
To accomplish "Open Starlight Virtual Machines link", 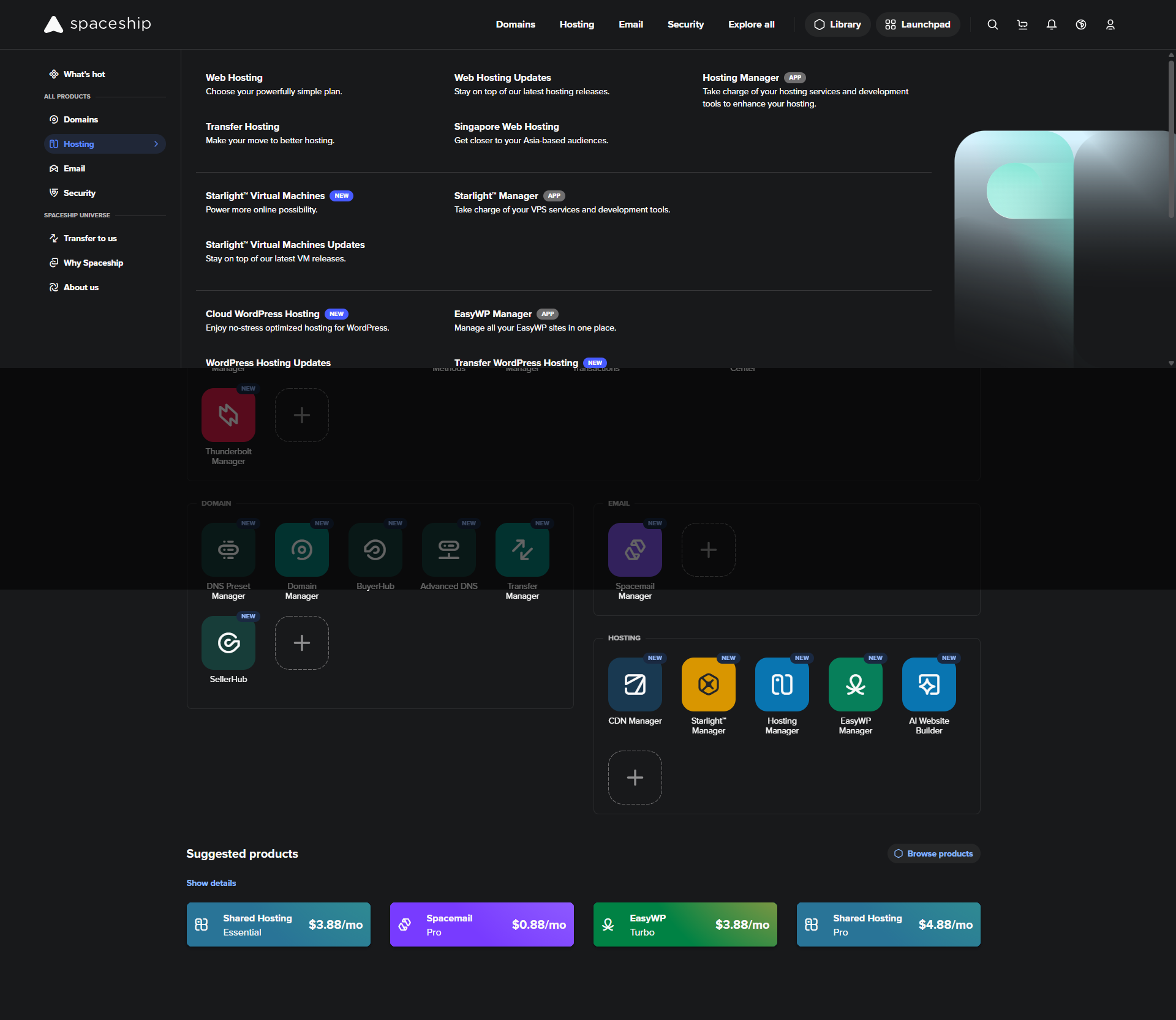I will pos(265,196).
